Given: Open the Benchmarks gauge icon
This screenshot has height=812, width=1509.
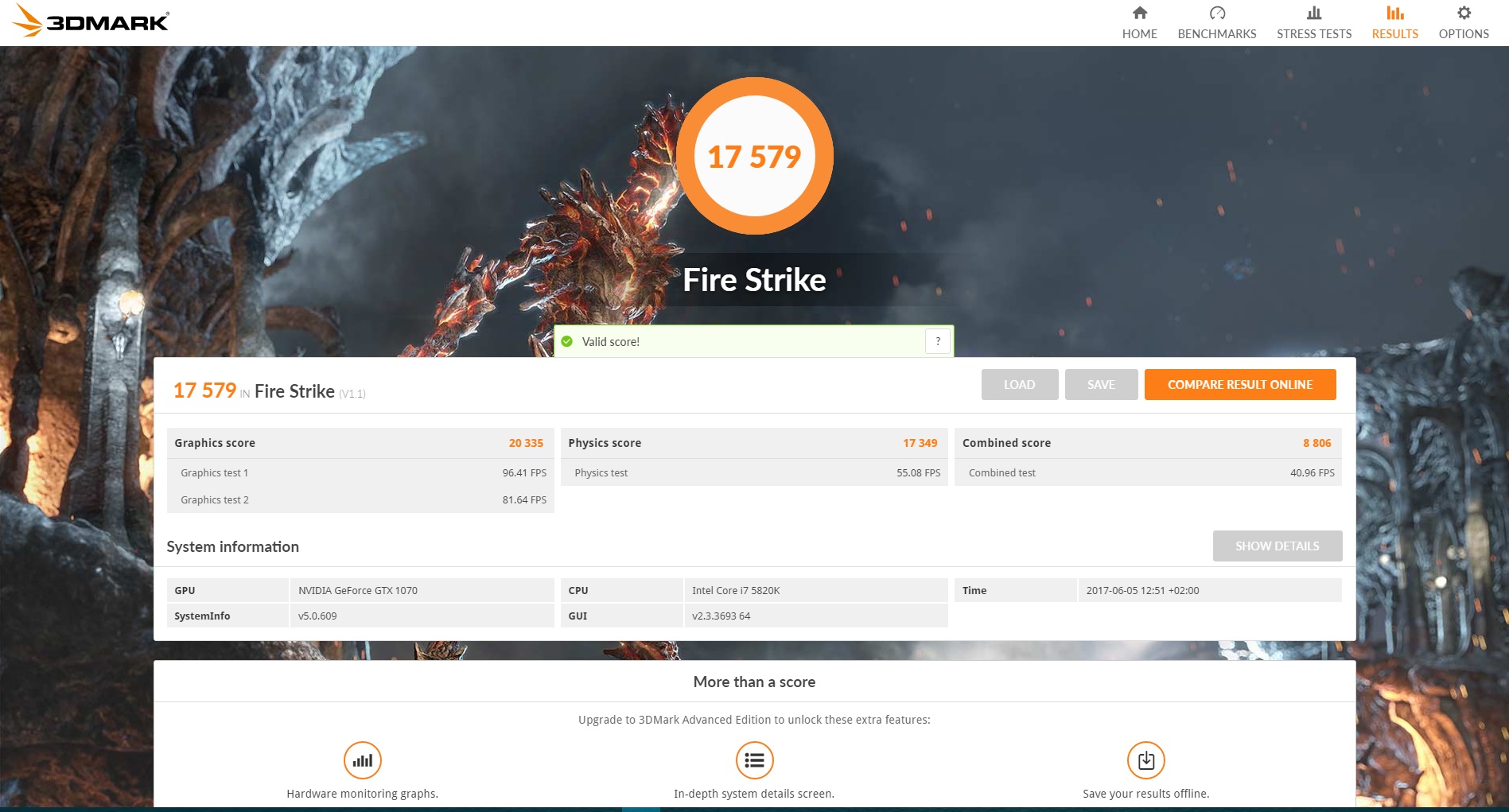Looking at the screenshot, I should pos(1217,13).
